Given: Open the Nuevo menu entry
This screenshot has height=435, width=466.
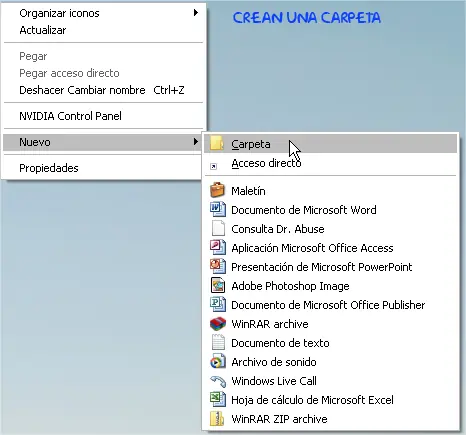Looking at the screenshot, I should [103, 142].
